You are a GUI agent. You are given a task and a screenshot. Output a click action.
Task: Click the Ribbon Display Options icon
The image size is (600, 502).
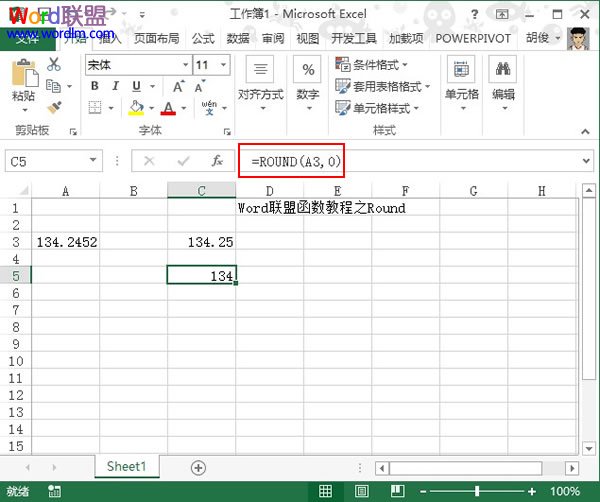[502, 15]
